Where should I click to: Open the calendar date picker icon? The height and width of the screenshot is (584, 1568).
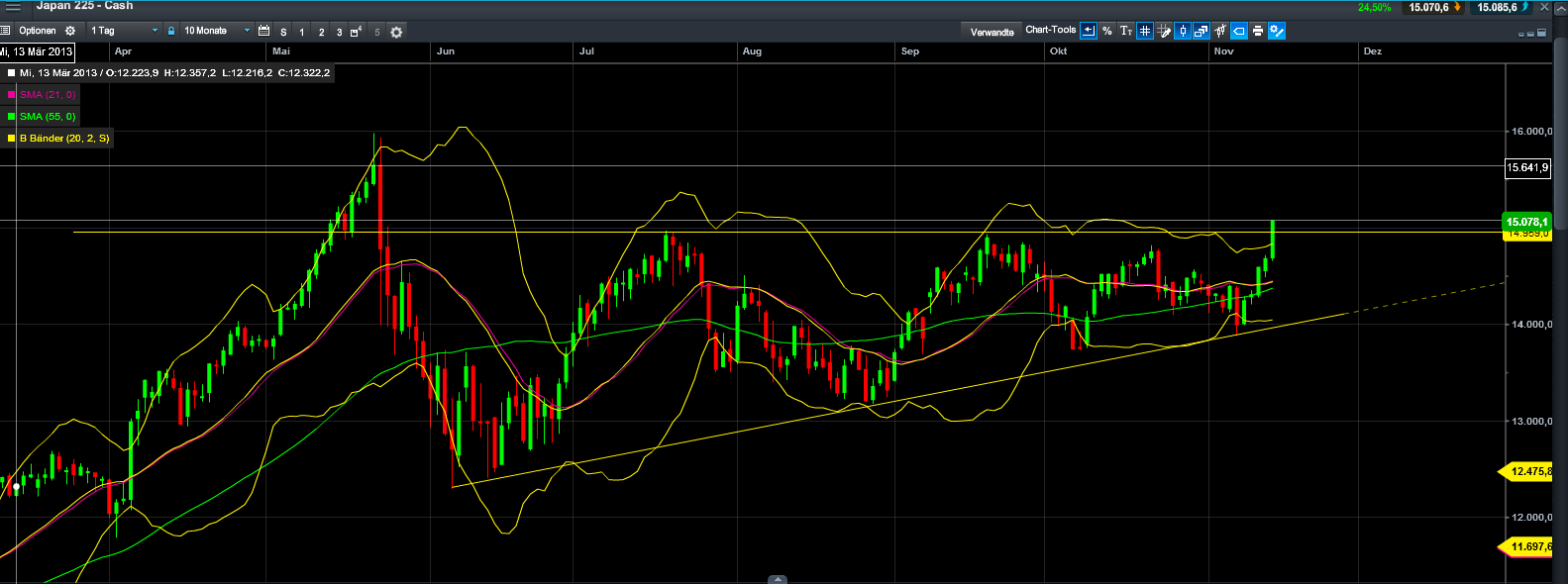click(263, 31)
